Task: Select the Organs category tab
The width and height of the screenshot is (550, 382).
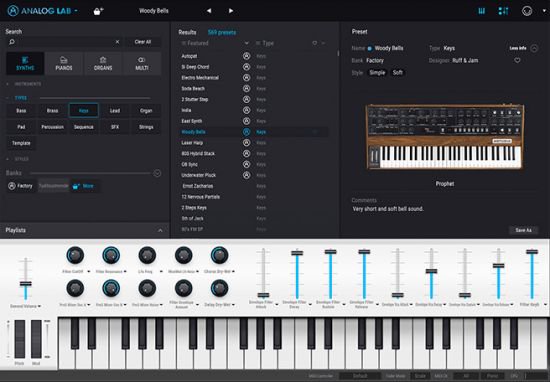Action: tap(103, 63)
